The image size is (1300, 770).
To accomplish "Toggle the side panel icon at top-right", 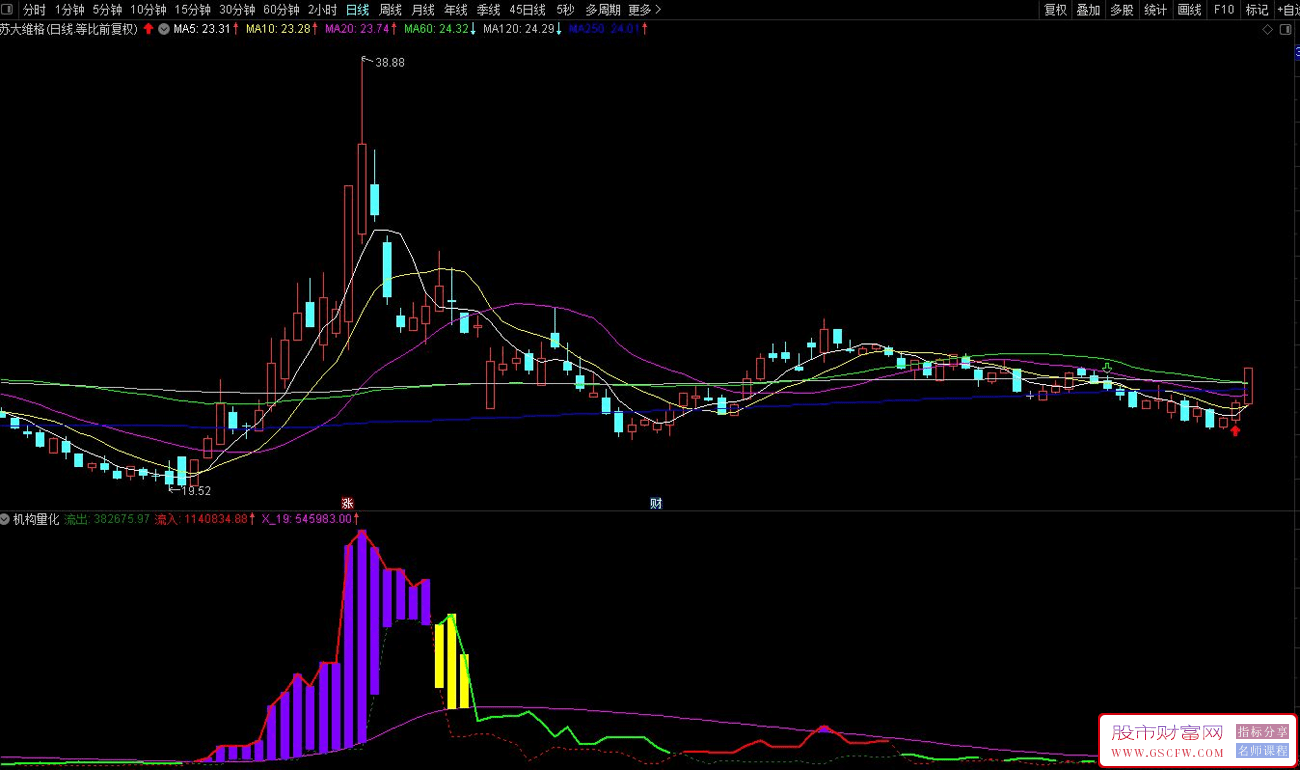I will coord(1286,30).
